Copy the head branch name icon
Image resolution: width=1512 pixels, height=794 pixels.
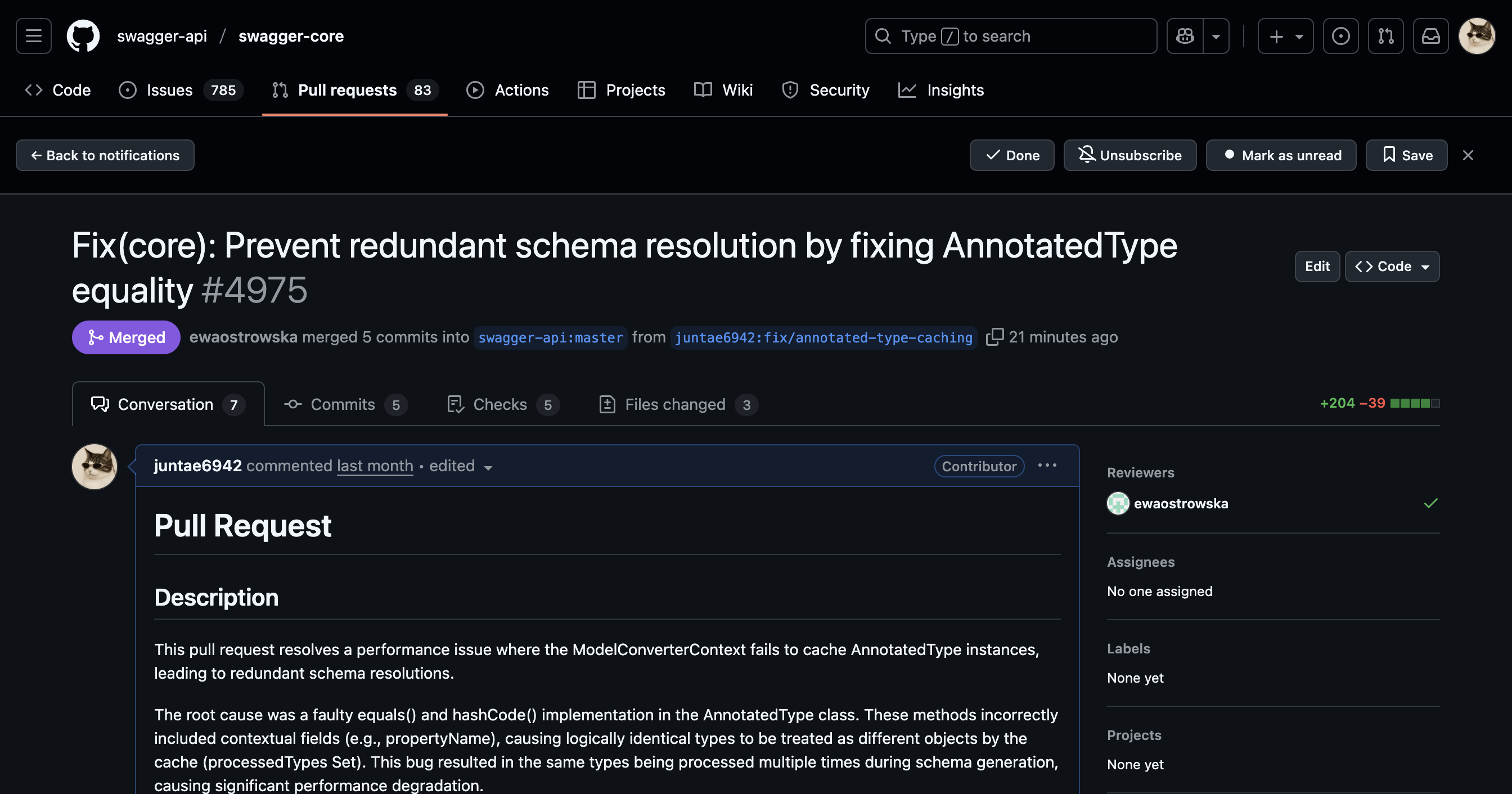(994, 337)
